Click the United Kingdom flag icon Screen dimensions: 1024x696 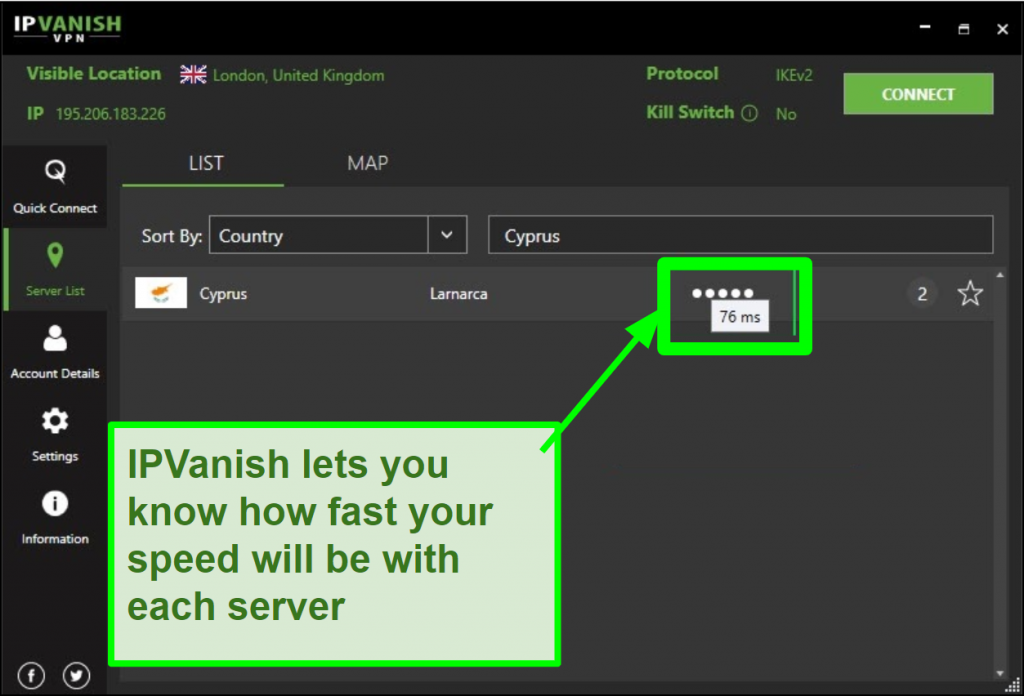[x=193, y=74]
